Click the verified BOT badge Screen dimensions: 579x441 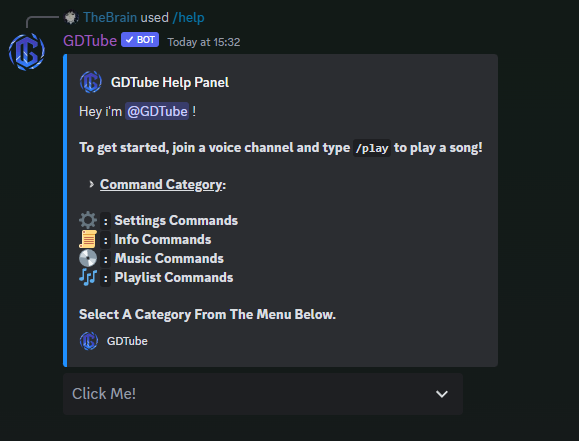pyautogui.click(x=140, y=40)
